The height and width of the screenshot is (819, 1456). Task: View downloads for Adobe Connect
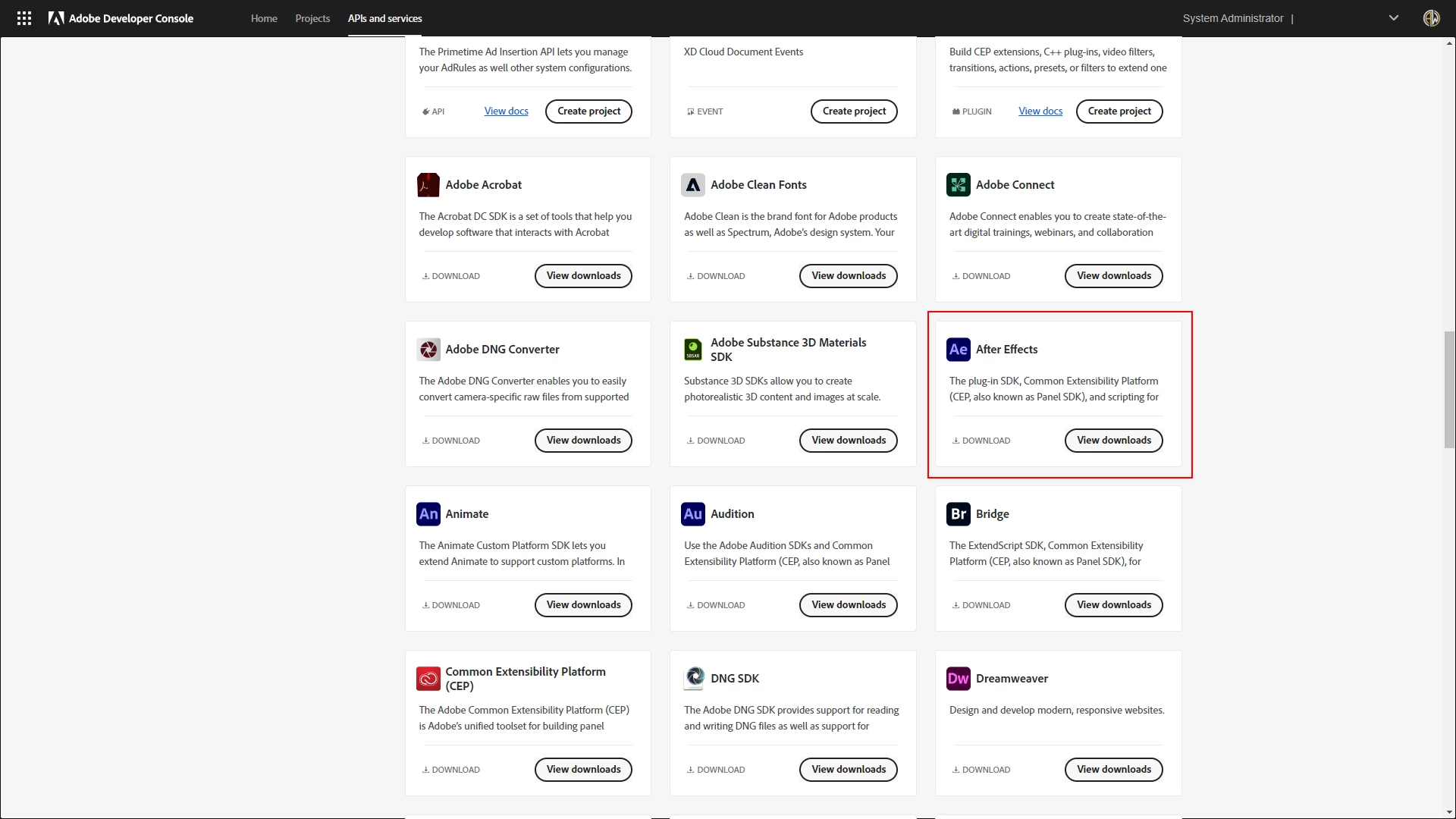tap(1114, 276)
